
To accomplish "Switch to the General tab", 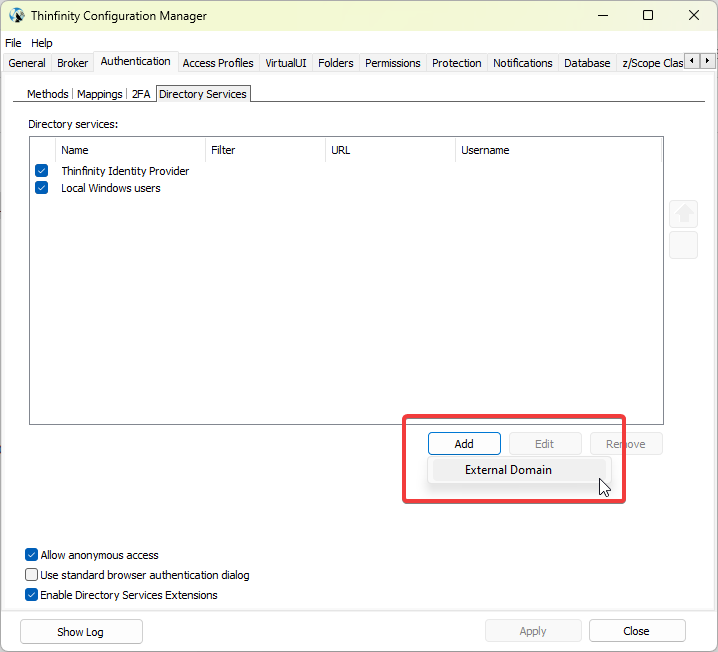I will pyautogui.click(x=27, y=63).
